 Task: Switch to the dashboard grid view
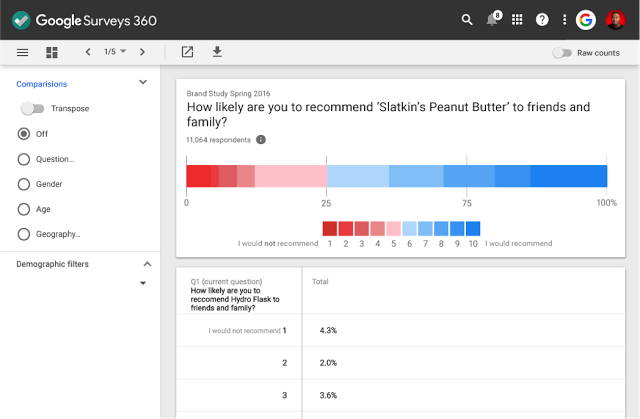52,52
